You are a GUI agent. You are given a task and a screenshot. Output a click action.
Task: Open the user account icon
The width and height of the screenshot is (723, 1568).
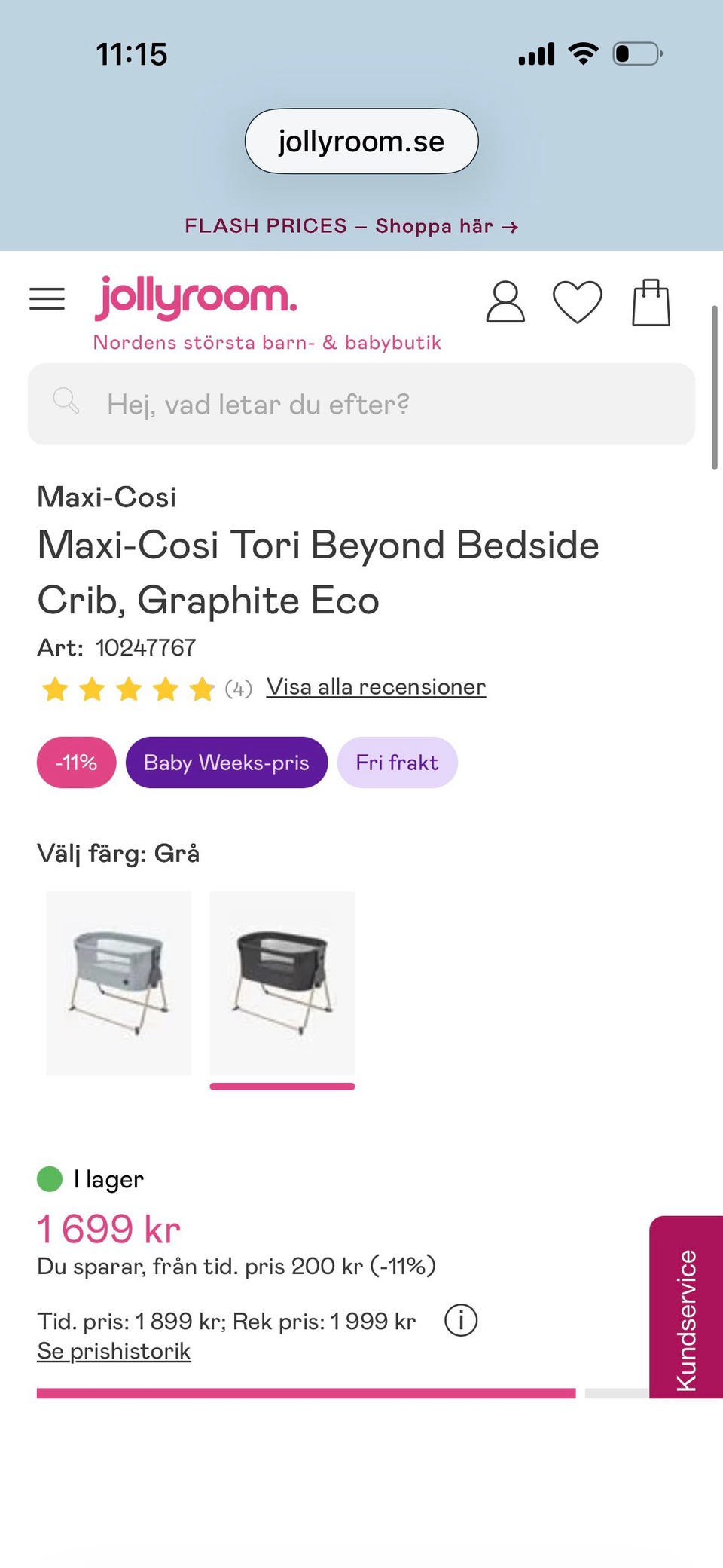[x=505, y=302]
